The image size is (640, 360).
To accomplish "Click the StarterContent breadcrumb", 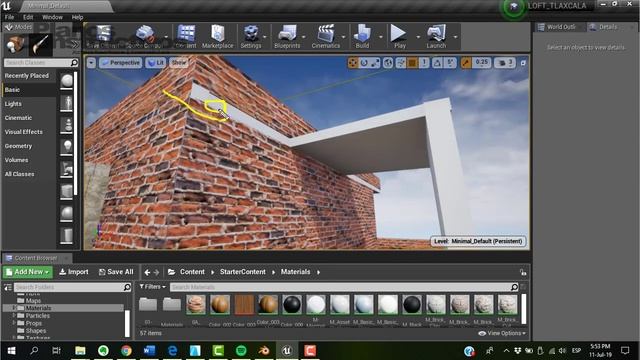I will [242, 272].
